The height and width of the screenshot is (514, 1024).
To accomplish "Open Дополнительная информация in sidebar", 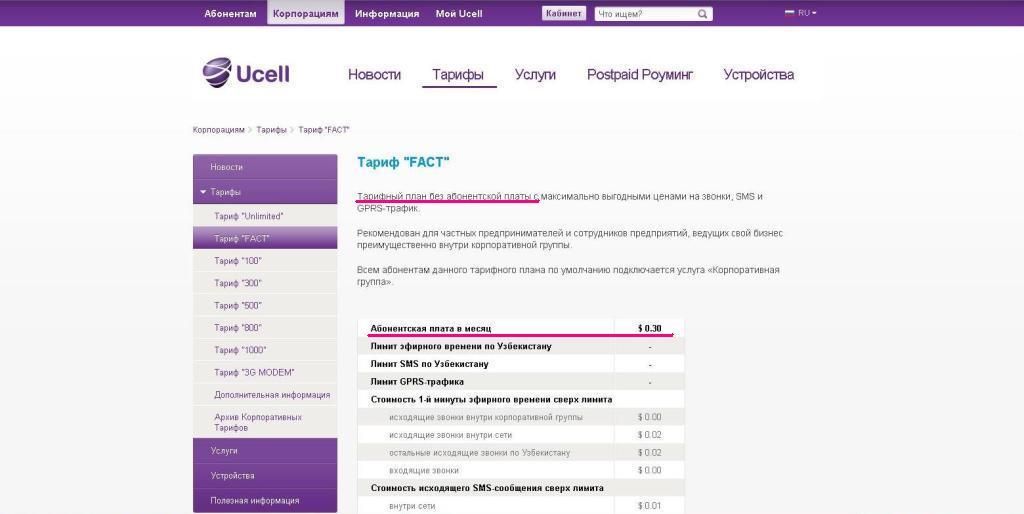I will point(265,394).
